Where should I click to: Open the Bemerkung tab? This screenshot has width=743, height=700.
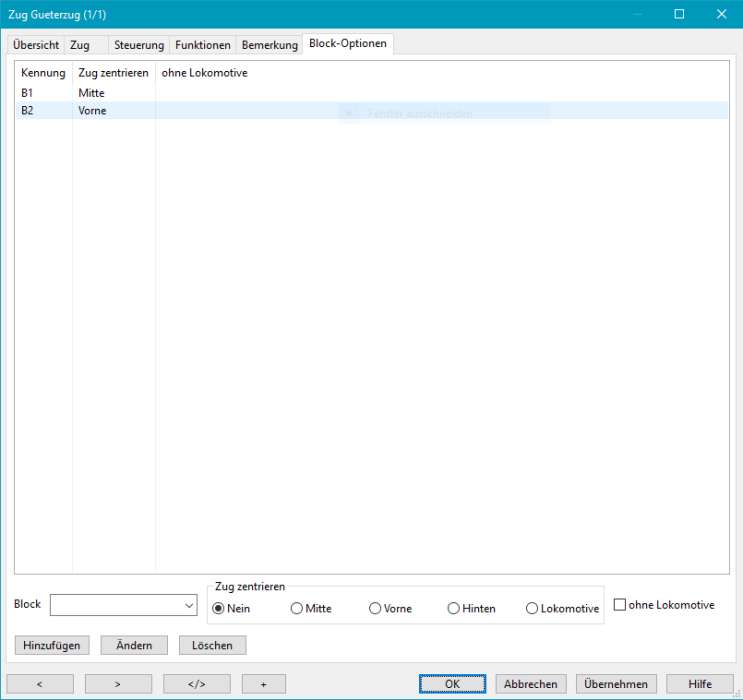click(x=270, y=45)
